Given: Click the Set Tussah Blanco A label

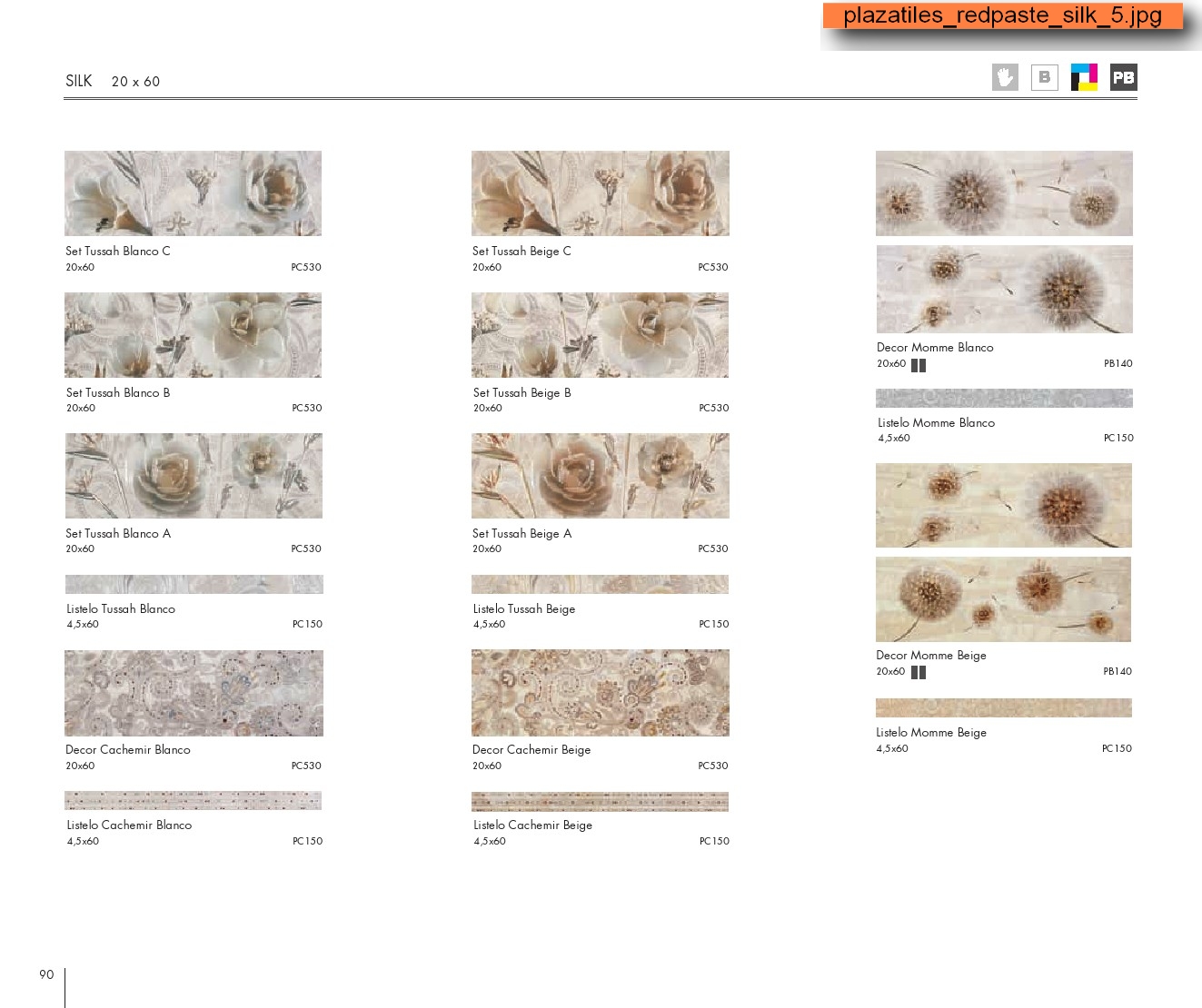Looking at the screenshot, I should tap(118, 534).
